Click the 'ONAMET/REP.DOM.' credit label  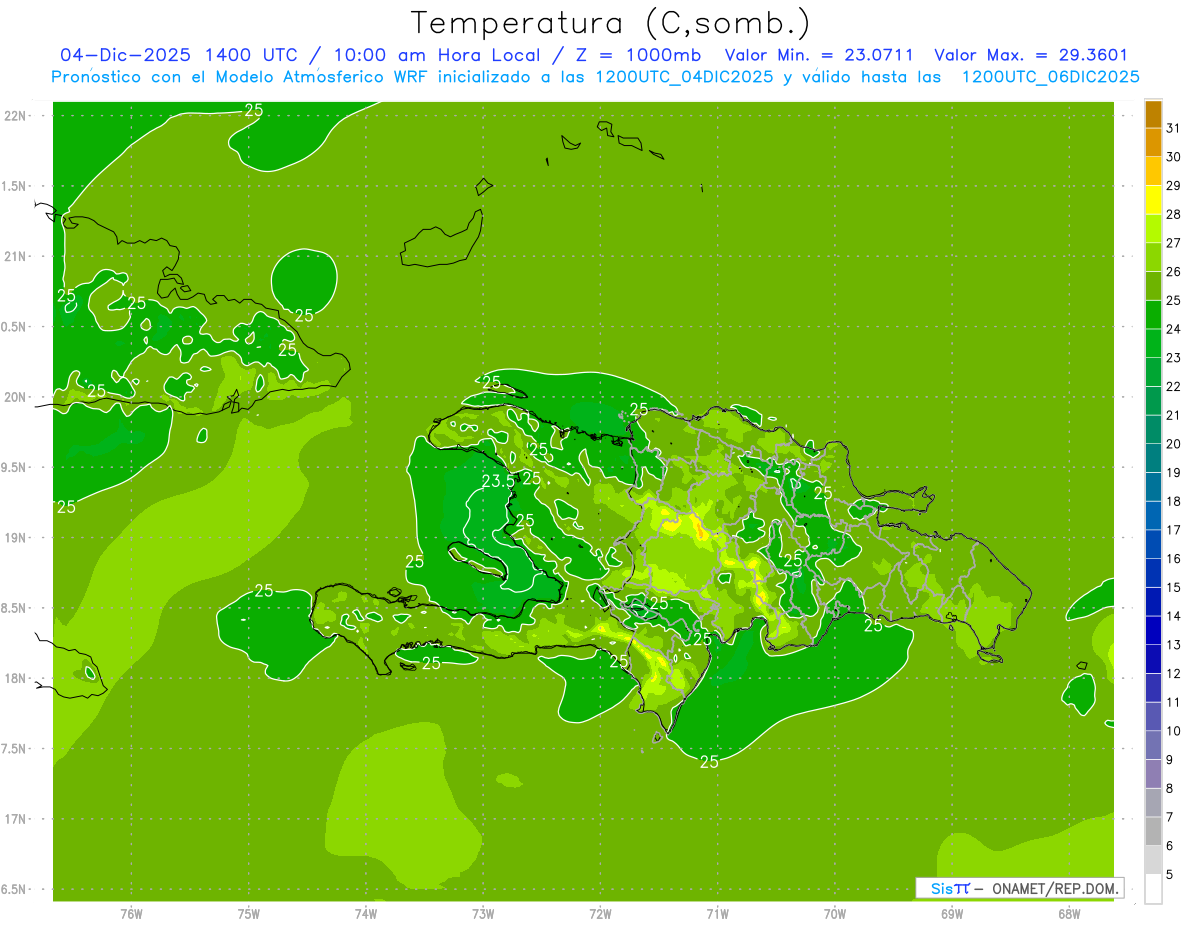pos(1054,888)
